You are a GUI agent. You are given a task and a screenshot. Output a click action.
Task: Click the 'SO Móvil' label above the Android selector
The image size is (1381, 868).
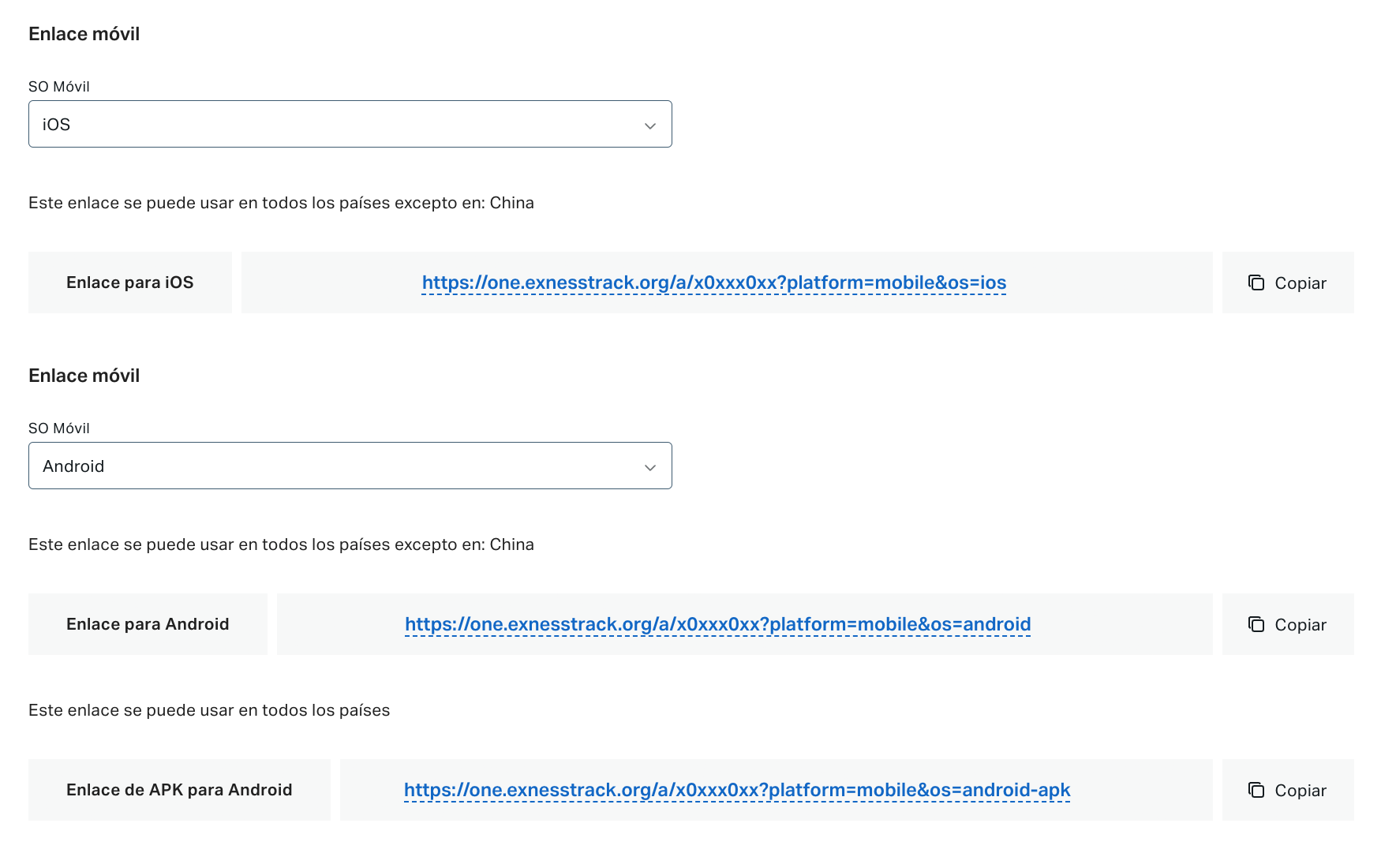point(59,428)
